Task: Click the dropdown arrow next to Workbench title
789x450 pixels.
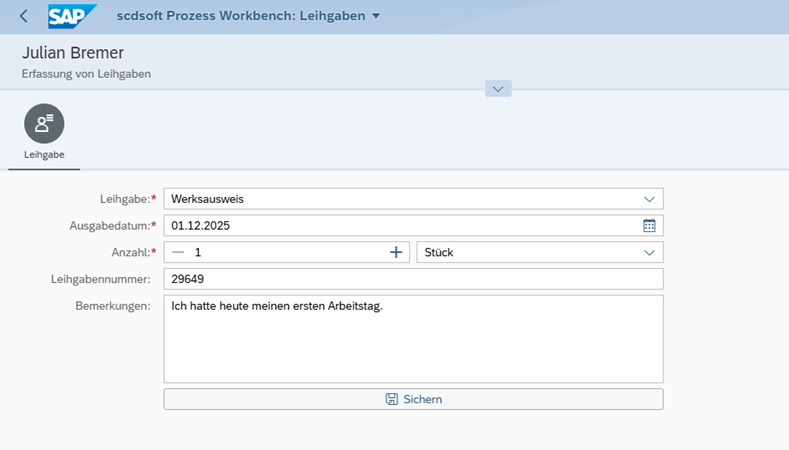Action: coord(376,16)
